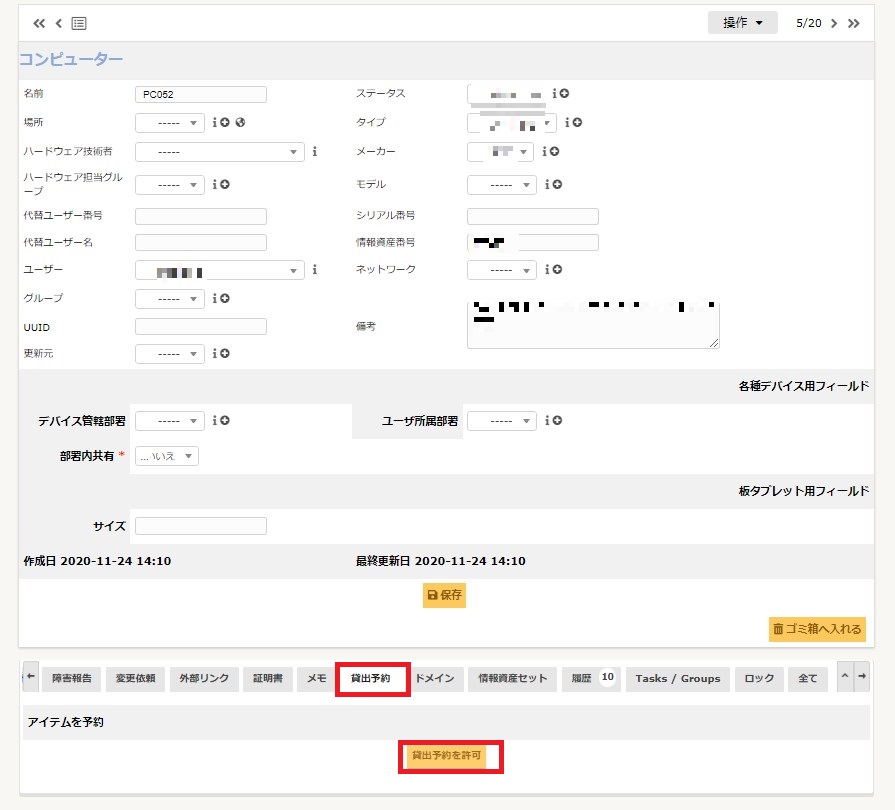Go to next record using right chevron
Image resolution: width=895 pixels, height=810 pixels.
pos(834,23)
